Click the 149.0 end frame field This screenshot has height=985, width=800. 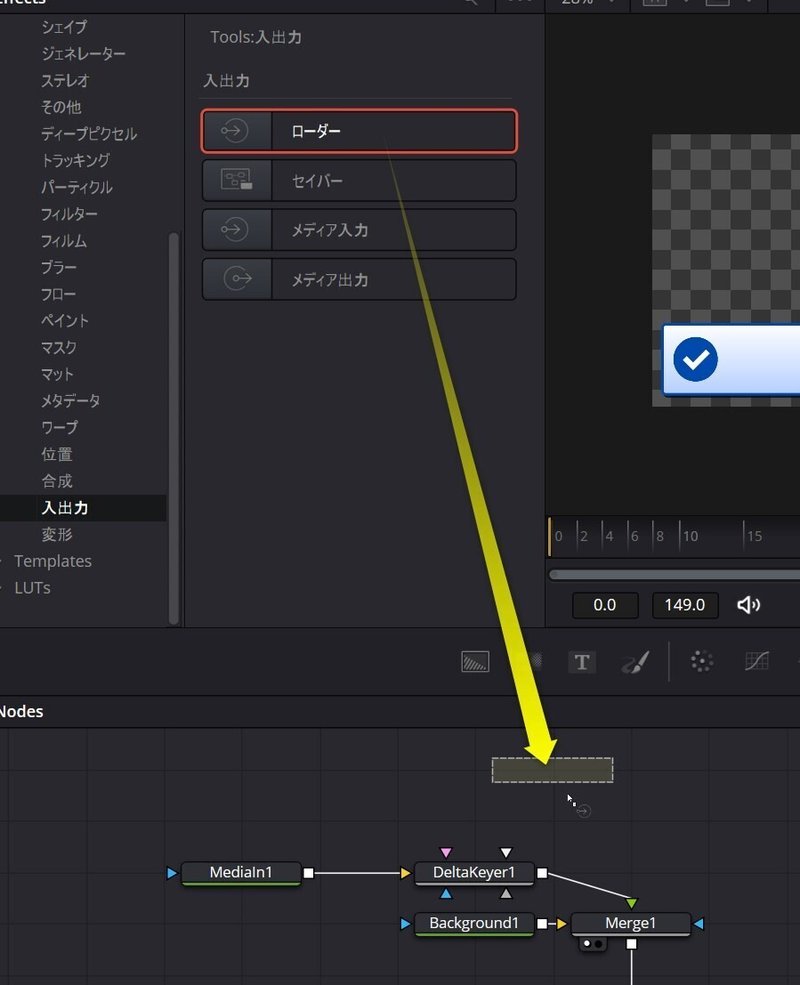[684, 605]
